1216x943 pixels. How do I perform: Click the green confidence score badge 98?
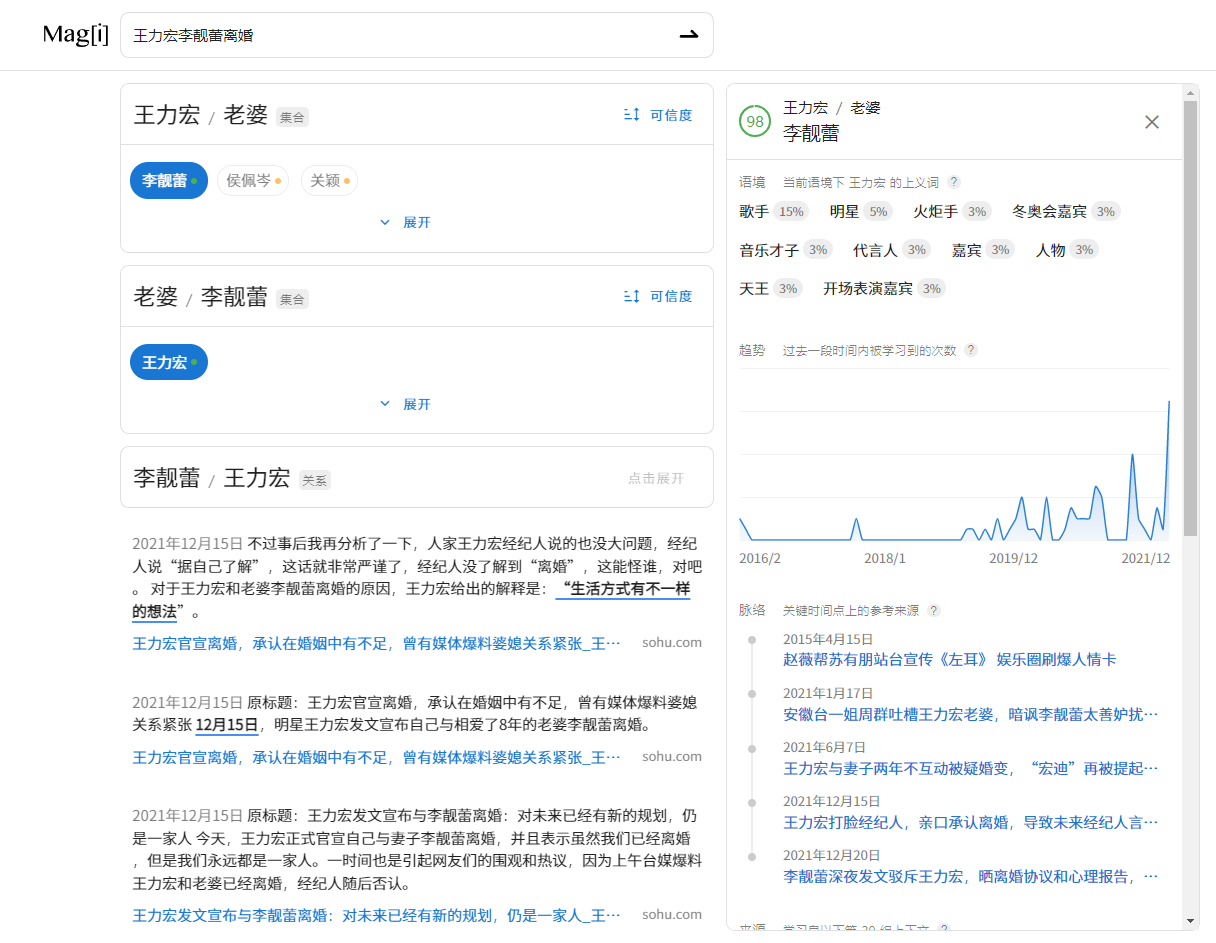753,120
